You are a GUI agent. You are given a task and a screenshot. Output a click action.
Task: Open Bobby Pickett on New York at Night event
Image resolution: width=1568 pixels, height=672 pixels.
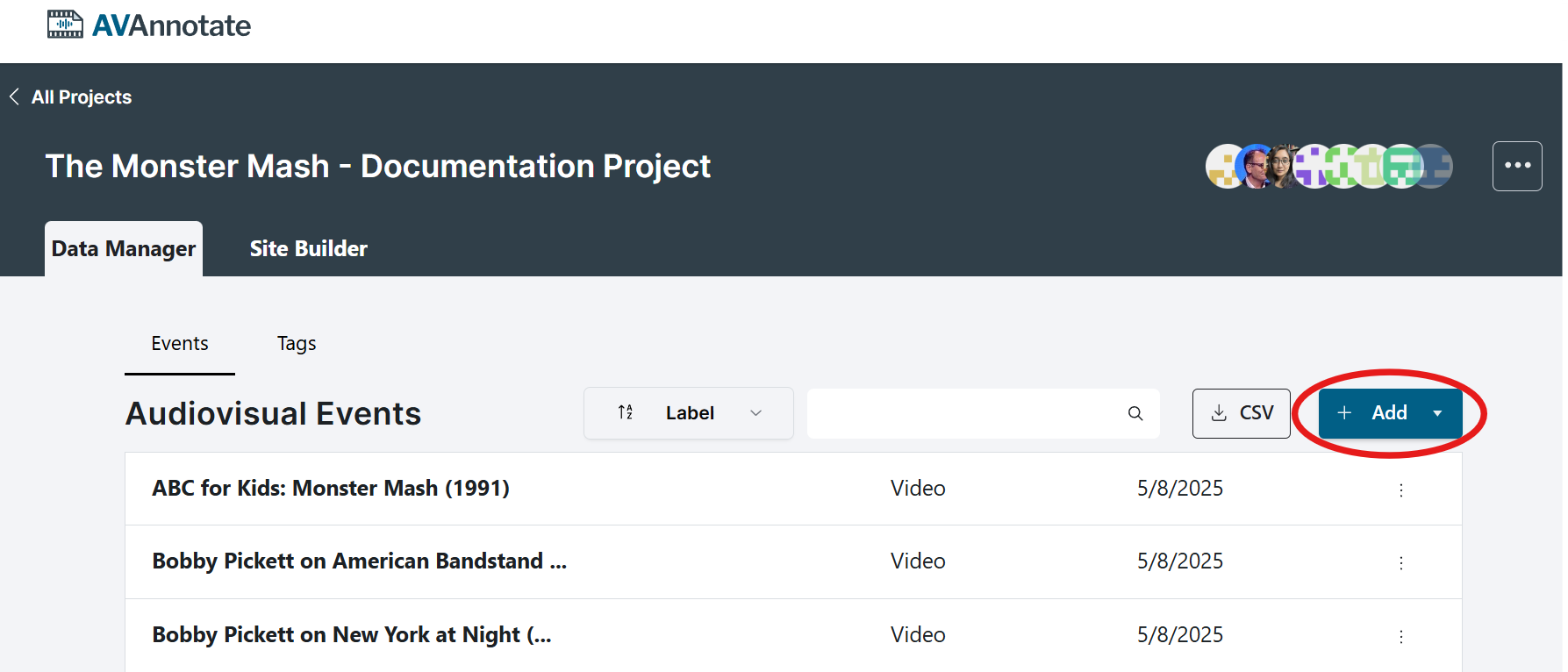[352, 635]
